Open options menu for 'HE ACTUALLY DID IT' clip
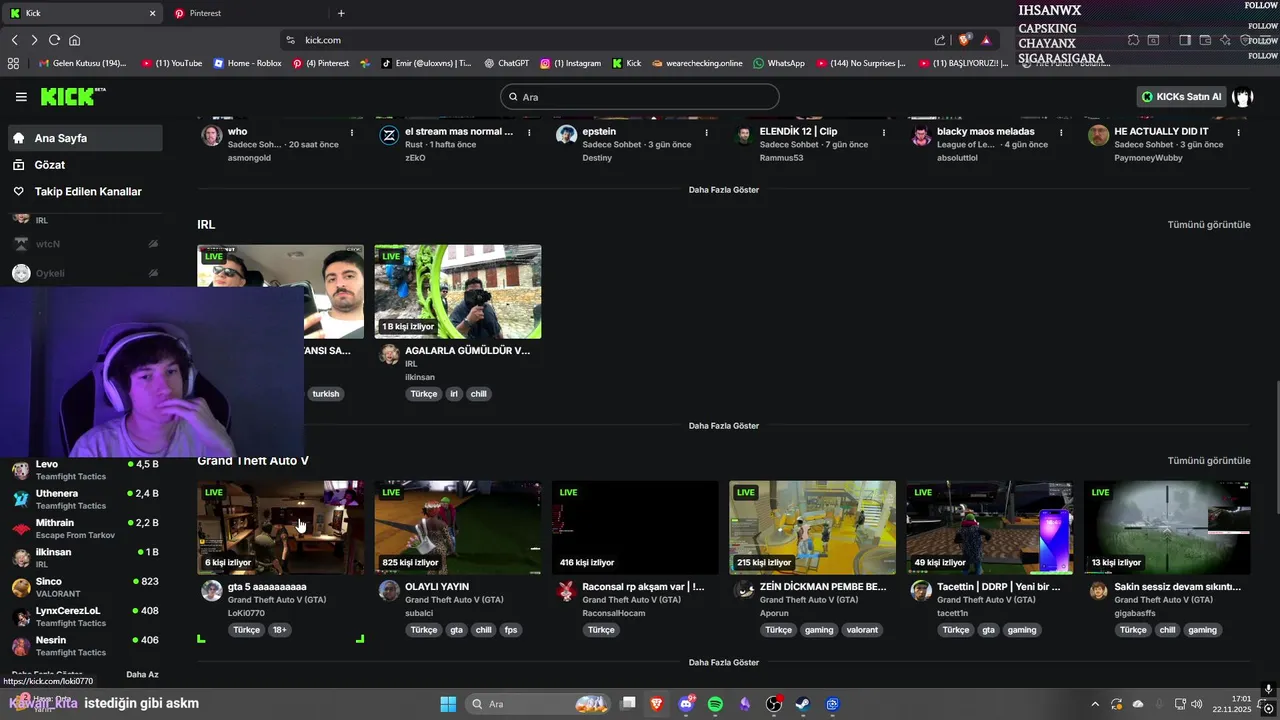The height and width of the screenshot is (720, 1280). (1239, 132)
